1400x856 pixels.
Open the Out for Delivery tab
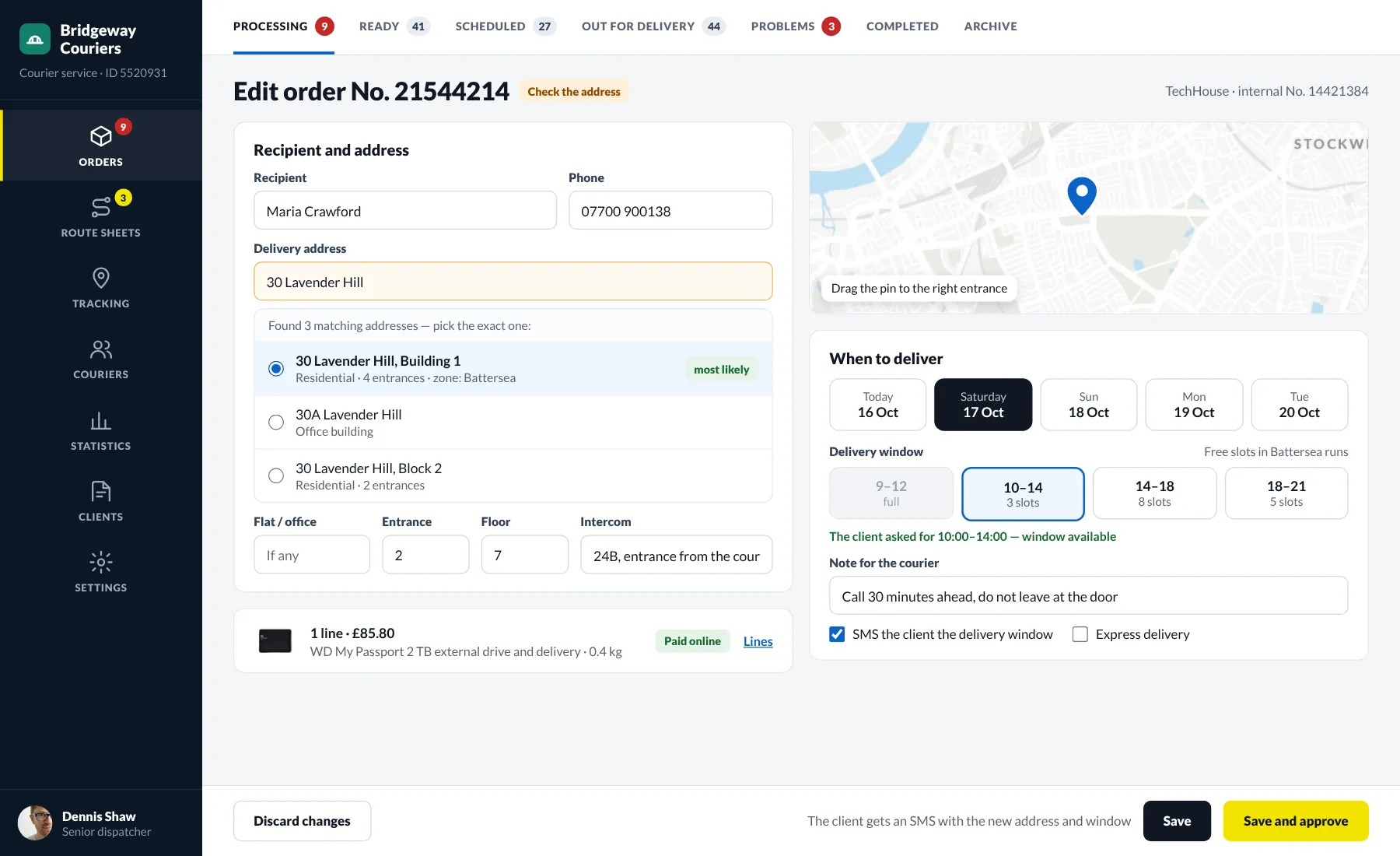tap(653, 26)
